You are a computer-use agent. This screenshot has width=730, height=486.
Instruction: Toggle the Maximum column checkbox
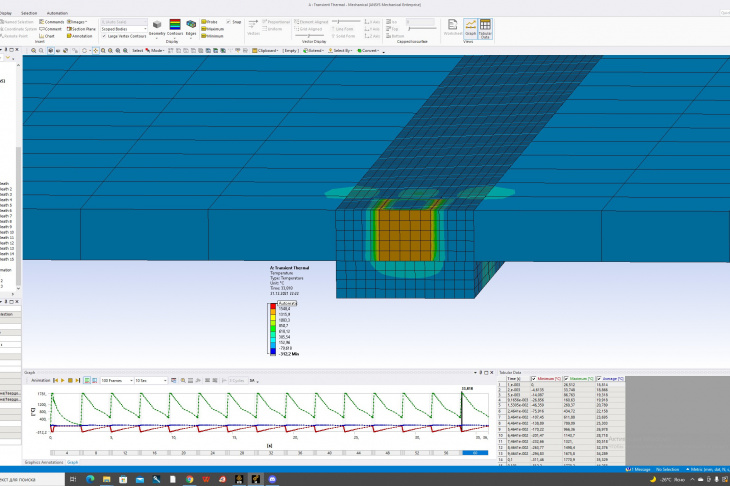(x=567, y=379)
